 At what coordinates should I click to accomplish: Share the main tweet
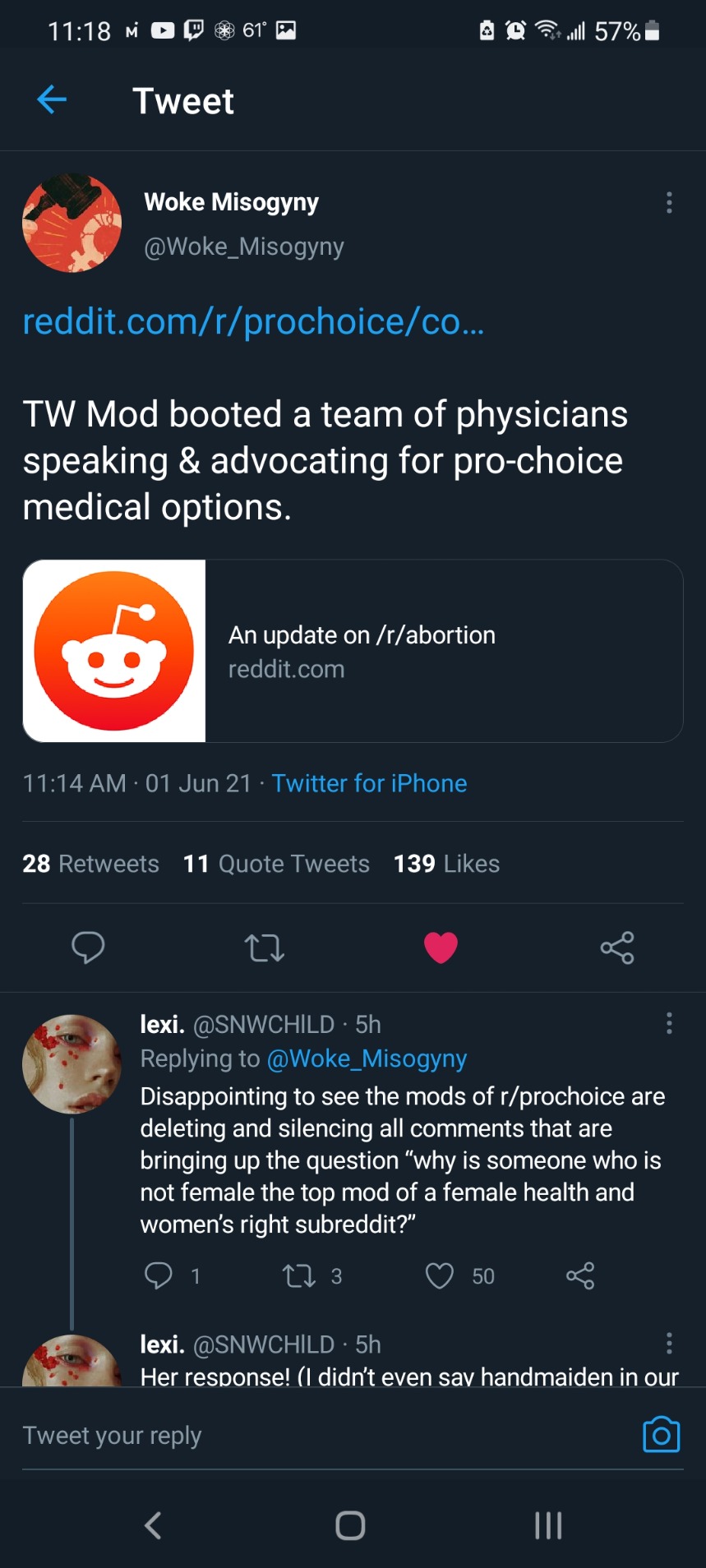[x=617, y=948]
